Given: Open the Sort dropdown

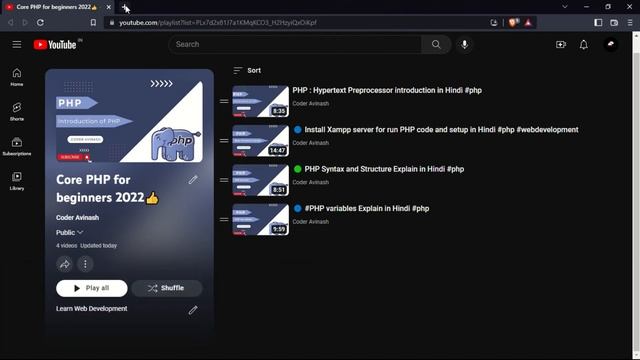Looking at the screenshot, I should coord(247,70).
